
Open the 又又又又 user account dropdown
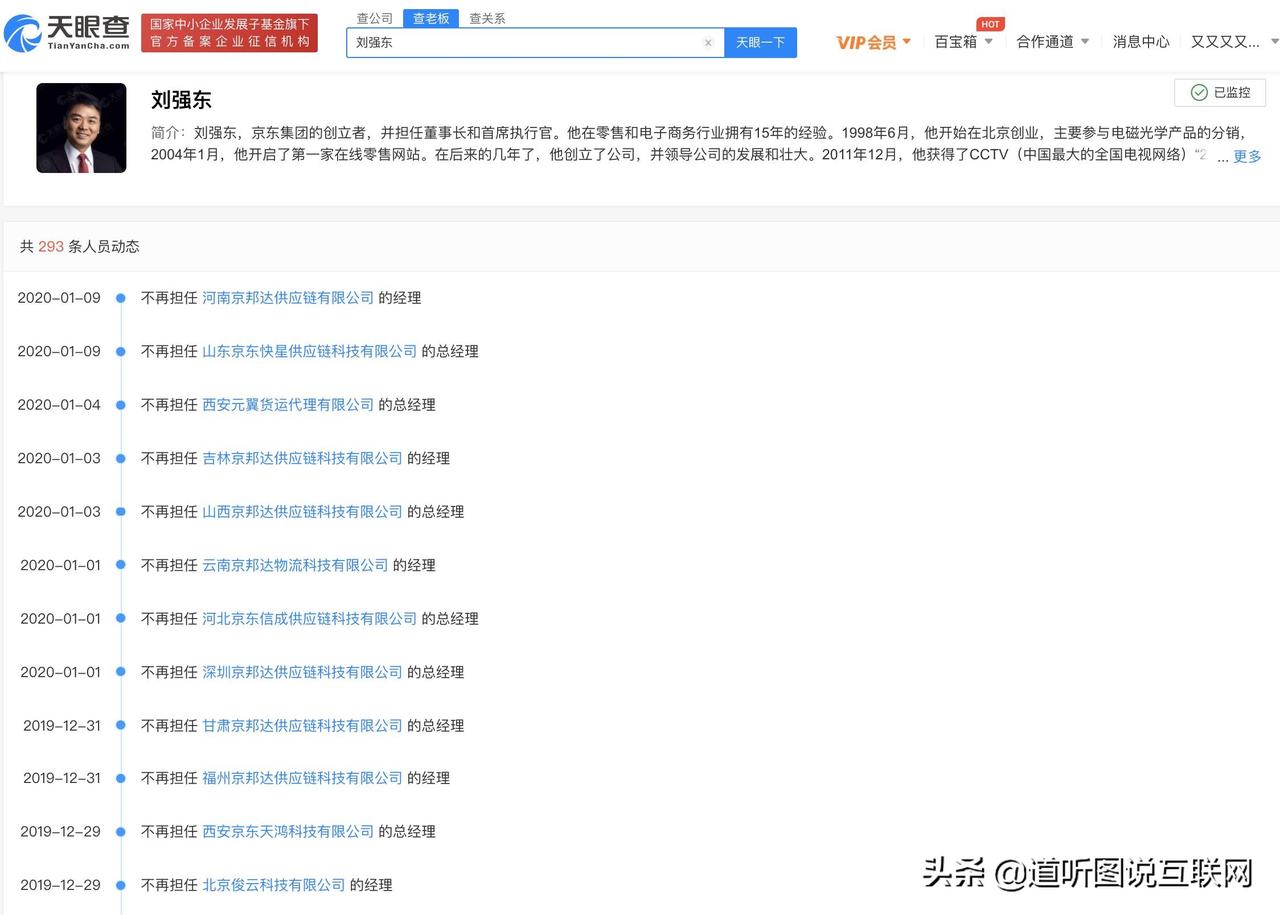coord(1235,42)
